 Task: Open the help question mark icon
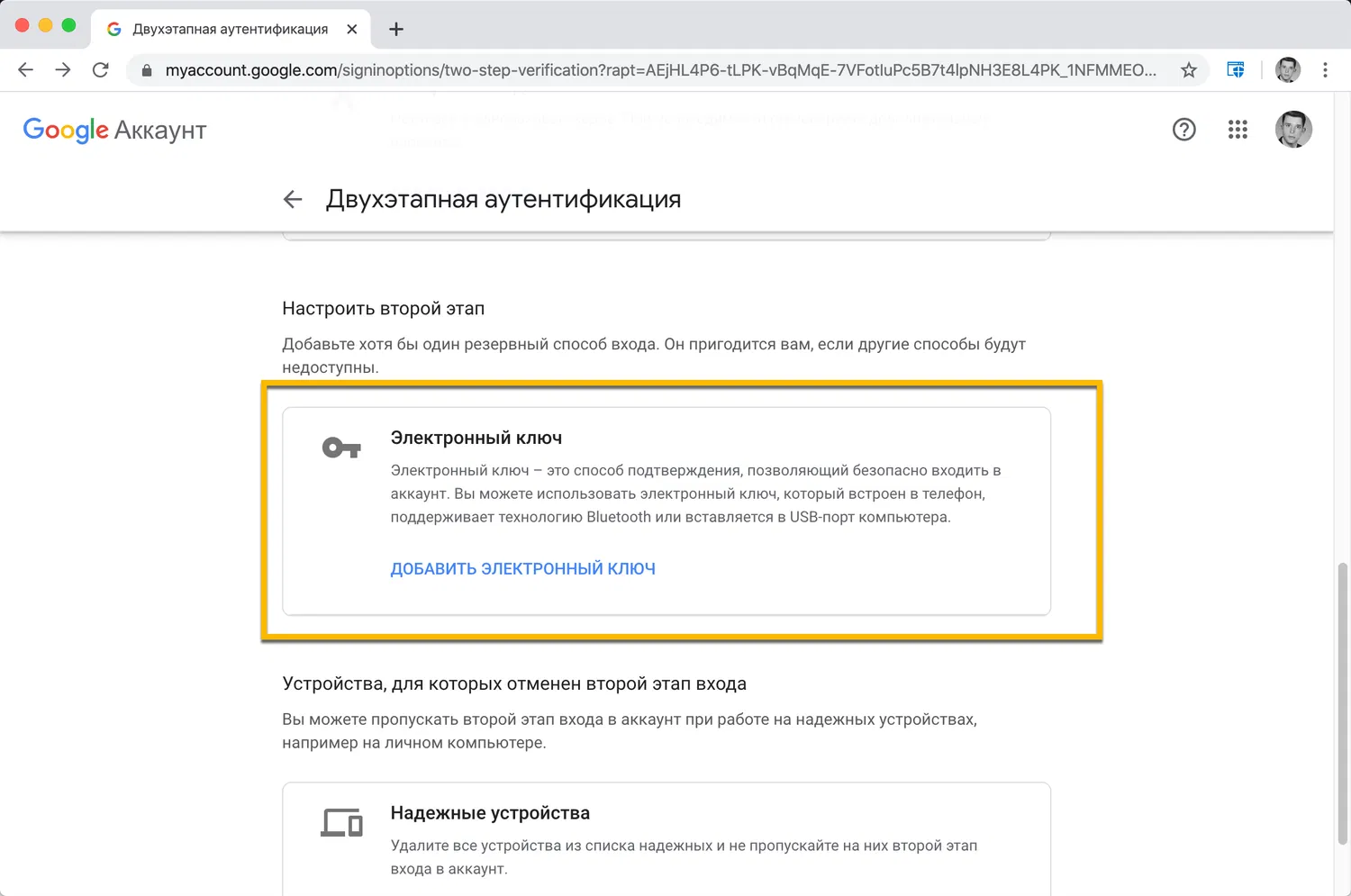(1183, 130)
